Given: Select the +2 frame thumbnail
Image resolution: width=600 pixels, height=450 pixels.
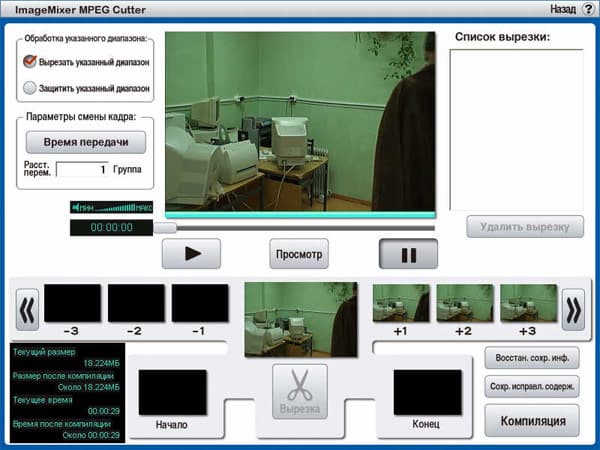Looking at the screenshot, I should (465, 303).
